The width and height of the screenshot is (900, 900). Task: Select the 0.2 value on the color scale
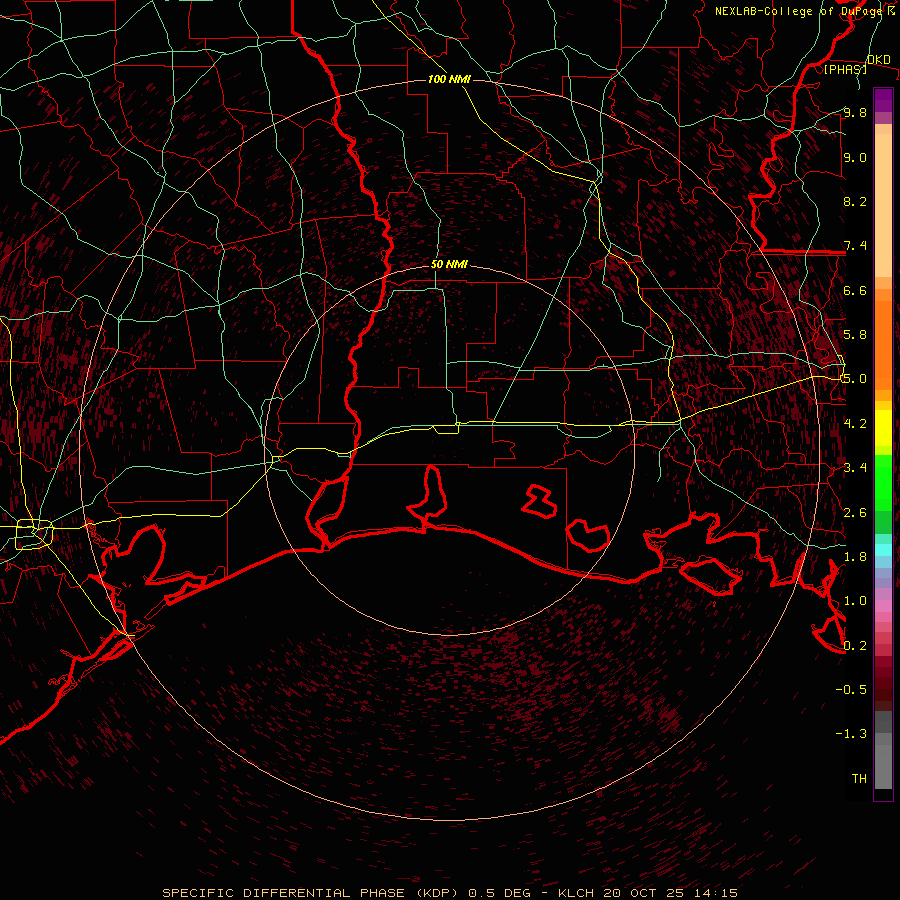pos(855,646)
